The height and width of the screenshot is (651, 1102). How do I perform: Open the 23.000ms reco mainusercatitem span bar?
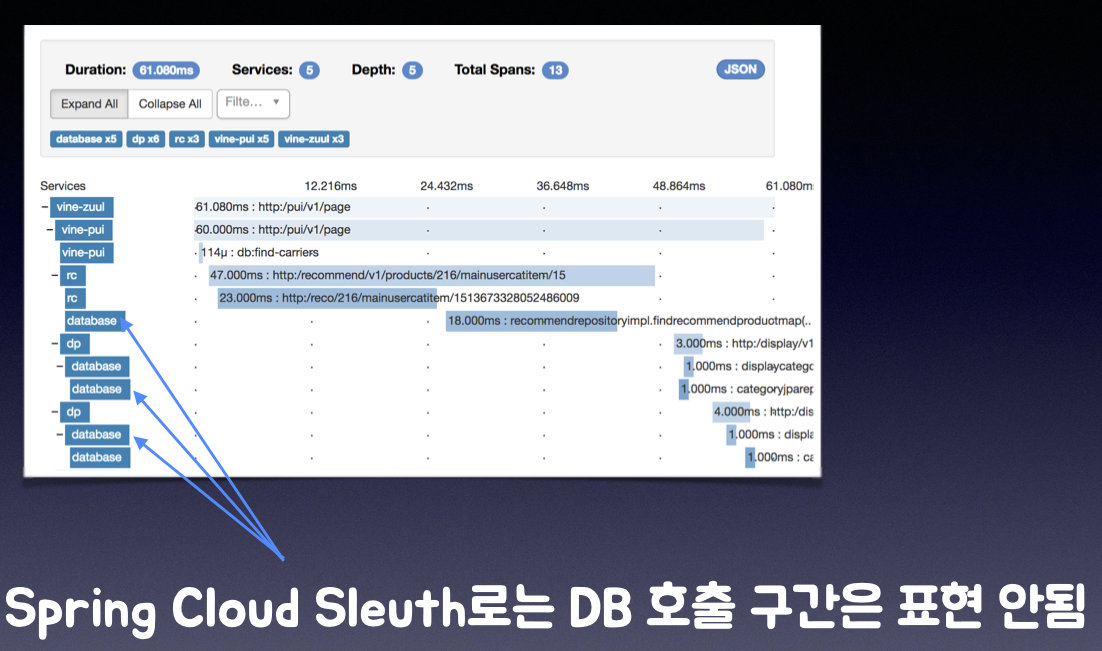point(327,298)
